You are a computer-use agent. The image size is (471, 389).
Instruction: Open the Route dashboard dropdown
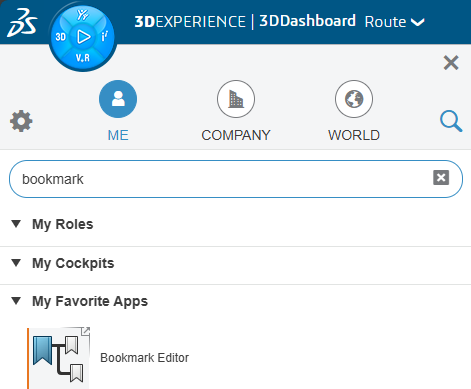[394, 22]
